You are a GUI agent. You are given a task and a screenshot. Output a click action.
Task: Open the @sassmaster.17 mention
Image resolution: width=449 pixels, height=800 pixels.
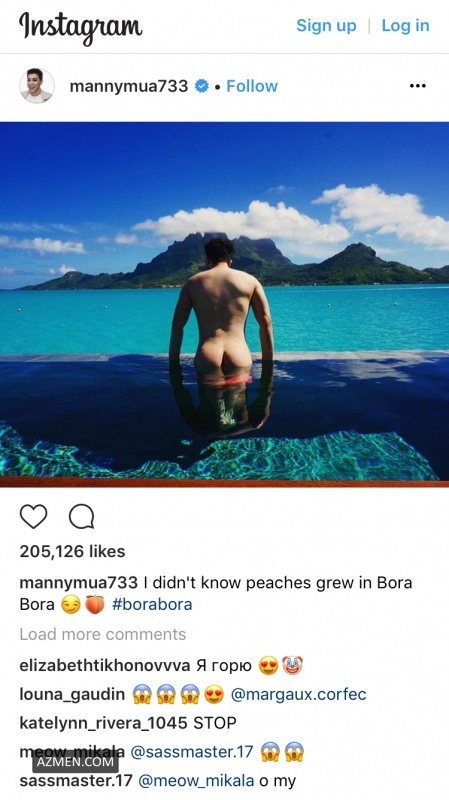(192, 752)
